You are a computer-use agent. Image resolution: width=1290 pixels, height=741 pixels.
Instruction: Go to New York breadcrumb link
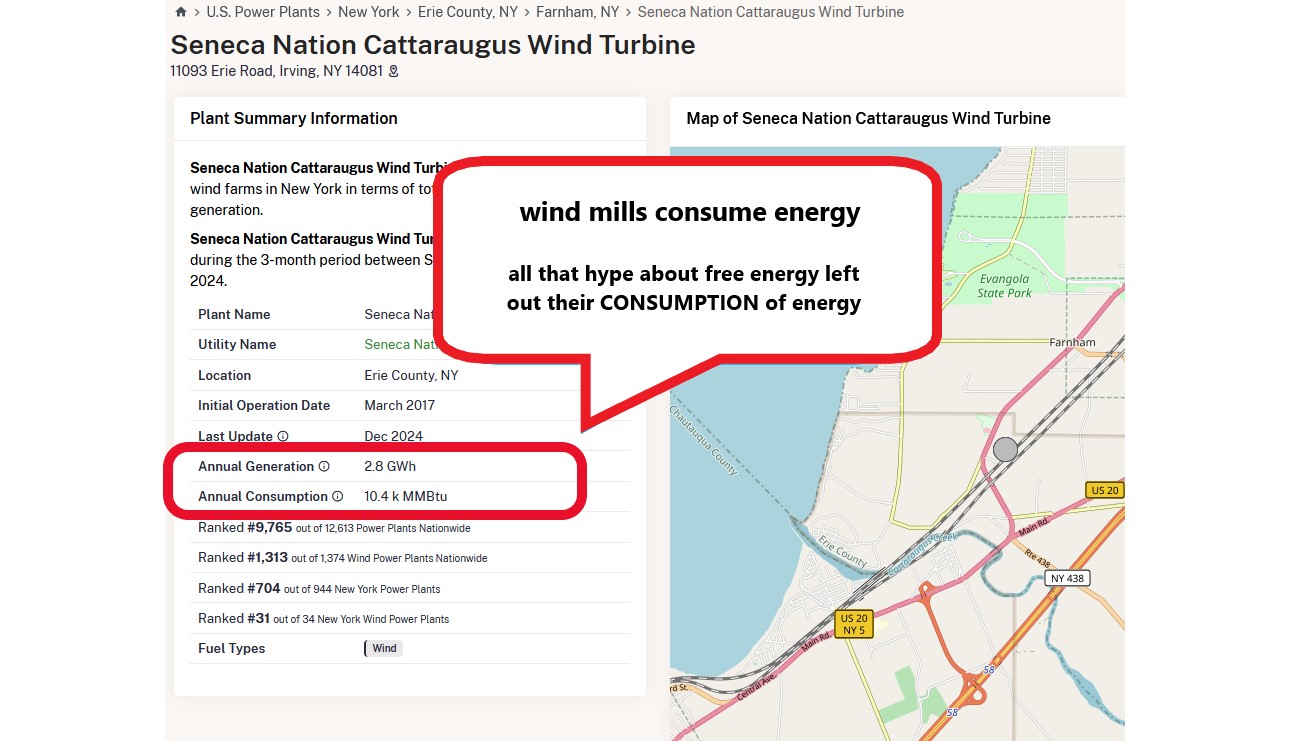[x=368, y=13]
